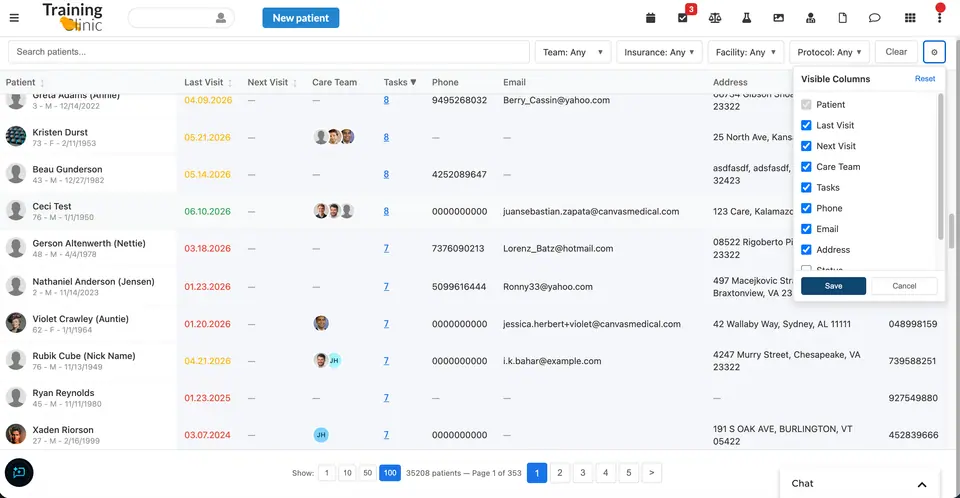This screenshot has height=498, width=960.
Task: Click the Visible Columns panel scrollbar
Action: (941, 165)
